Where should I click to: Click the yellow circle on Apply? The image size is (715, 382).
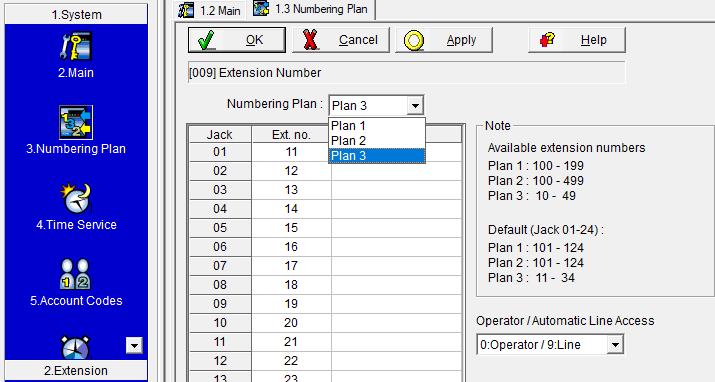click(414, 41)
